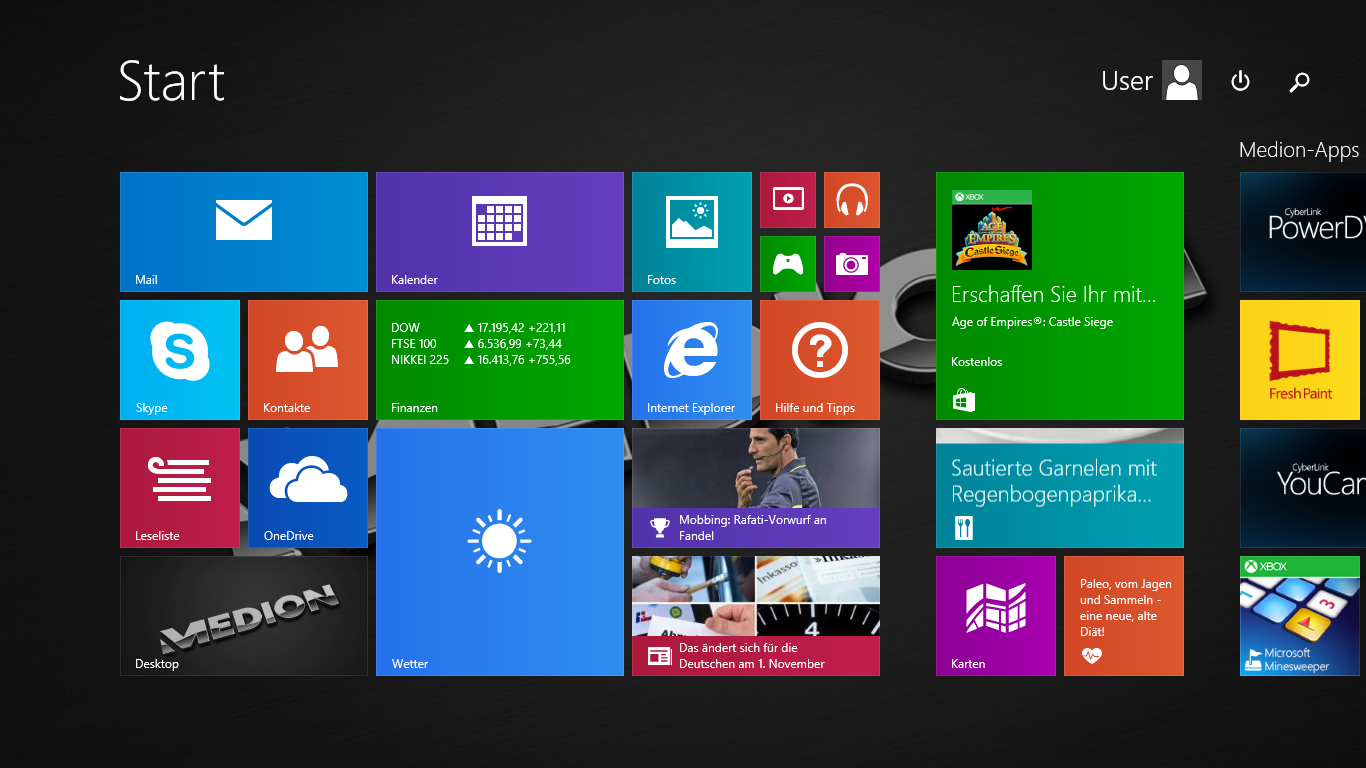Viewport: 1366px width, 768px height.
Task: Open Sautierte Garnelen recipe tile
Action: click(x=1060, y=488)
